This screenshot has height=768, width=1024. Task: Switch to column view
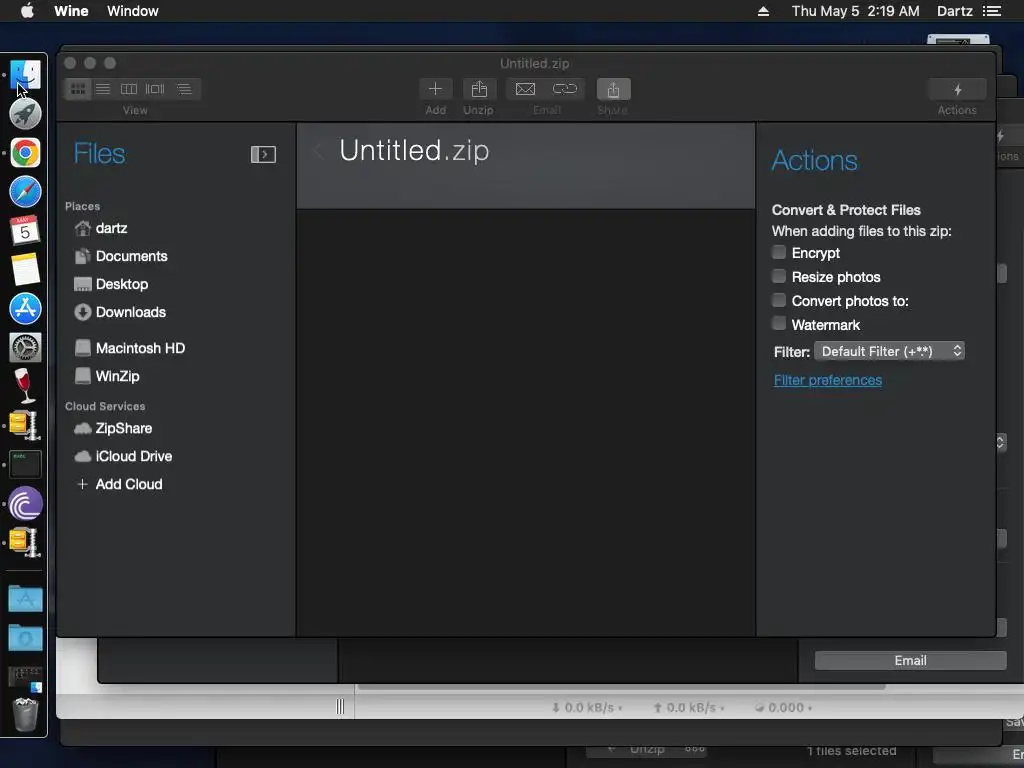129,89
